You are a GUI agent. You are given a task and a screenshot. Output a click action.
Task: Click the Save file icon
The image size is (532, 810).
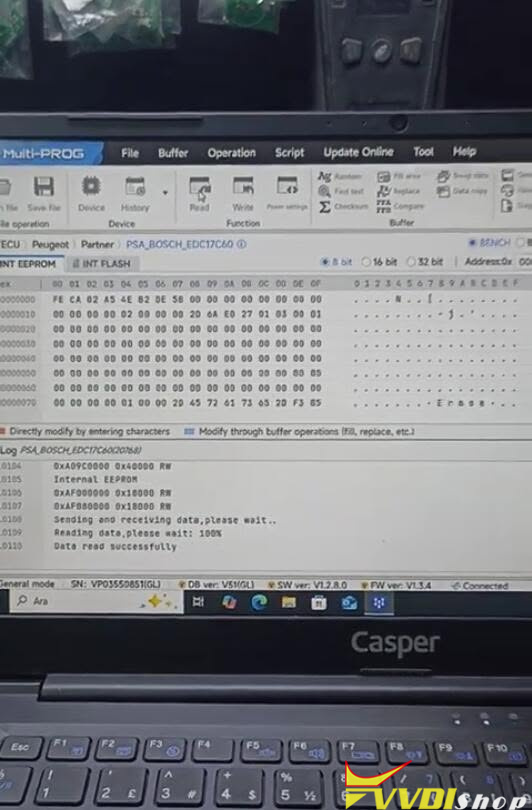click(x=44, y=194)
